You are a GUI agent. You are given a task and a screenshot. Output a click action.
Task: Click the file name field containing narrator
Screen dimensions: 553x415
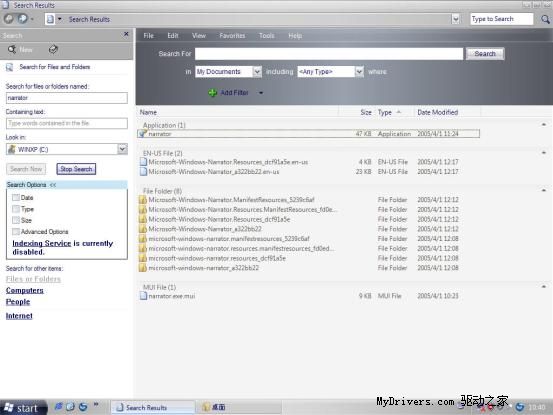(67, 98)
